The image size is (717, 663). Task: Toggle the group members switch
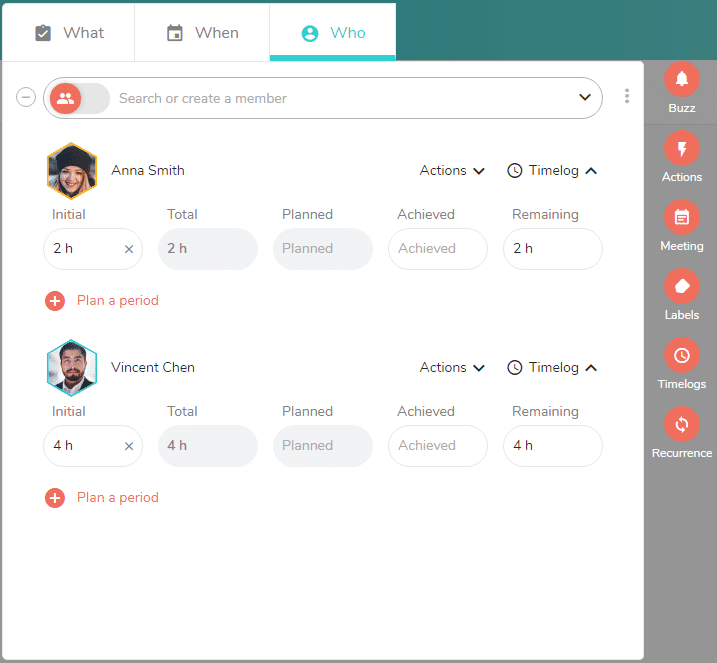[x=80, y=98]
